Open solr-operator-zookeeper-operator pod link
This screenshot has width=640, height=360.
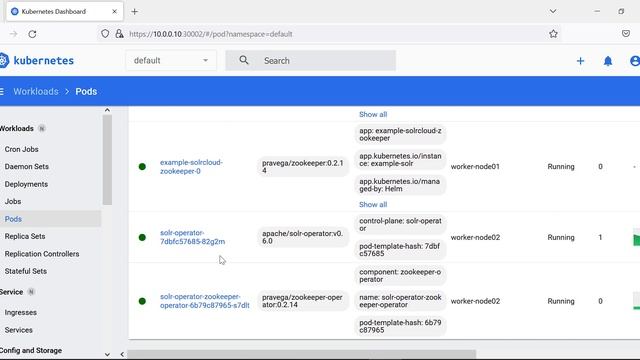(x=204, y=301)
